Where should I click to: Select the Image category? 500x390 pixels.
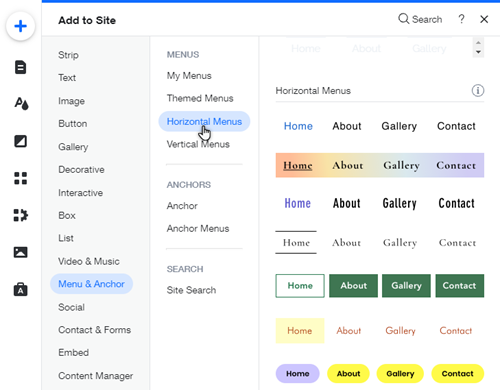point(71,101)
